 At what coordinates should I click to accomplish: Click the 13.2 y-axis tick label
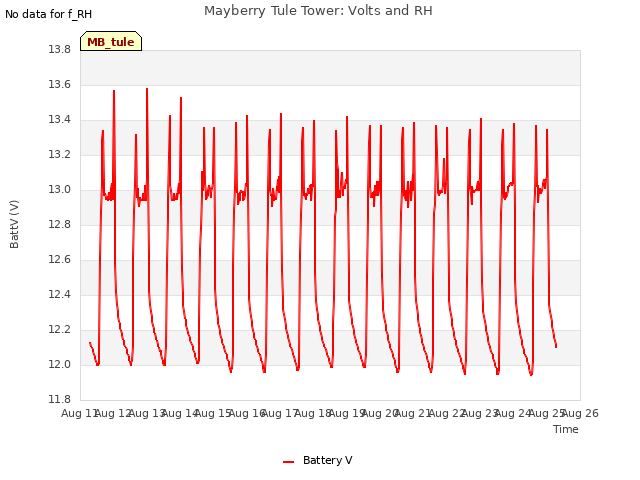tap(60, 155)
